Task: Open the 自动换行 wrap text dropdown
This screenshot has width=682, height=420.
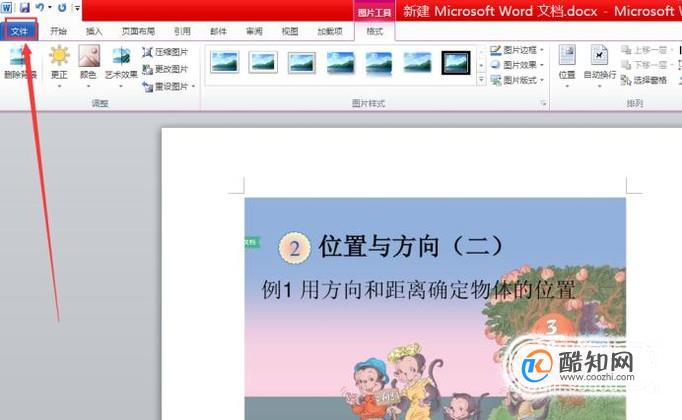Action: [x=599, y=65]
